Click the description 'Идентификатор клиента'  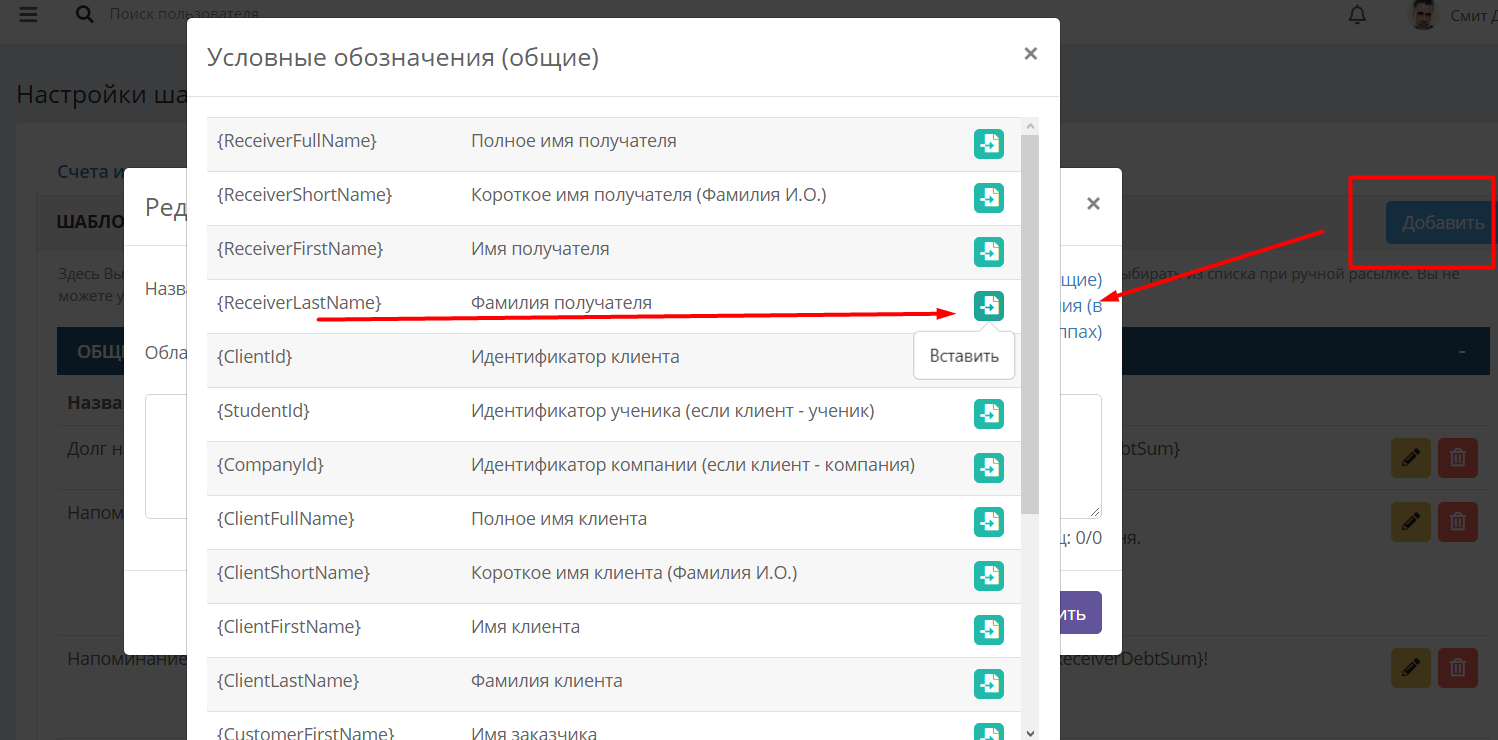point(575,356)
